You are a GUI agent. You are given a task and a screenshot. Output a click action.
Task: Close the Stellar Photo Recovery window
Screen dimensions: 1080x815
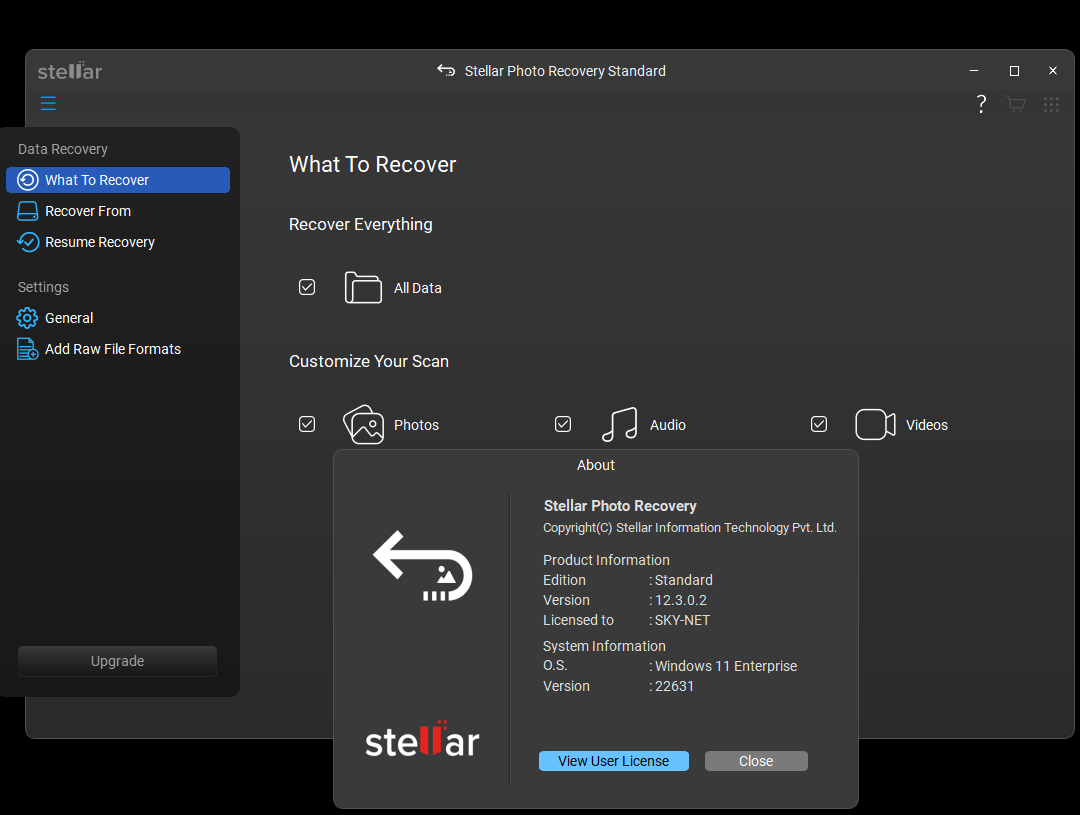[x=1052, y=70]
